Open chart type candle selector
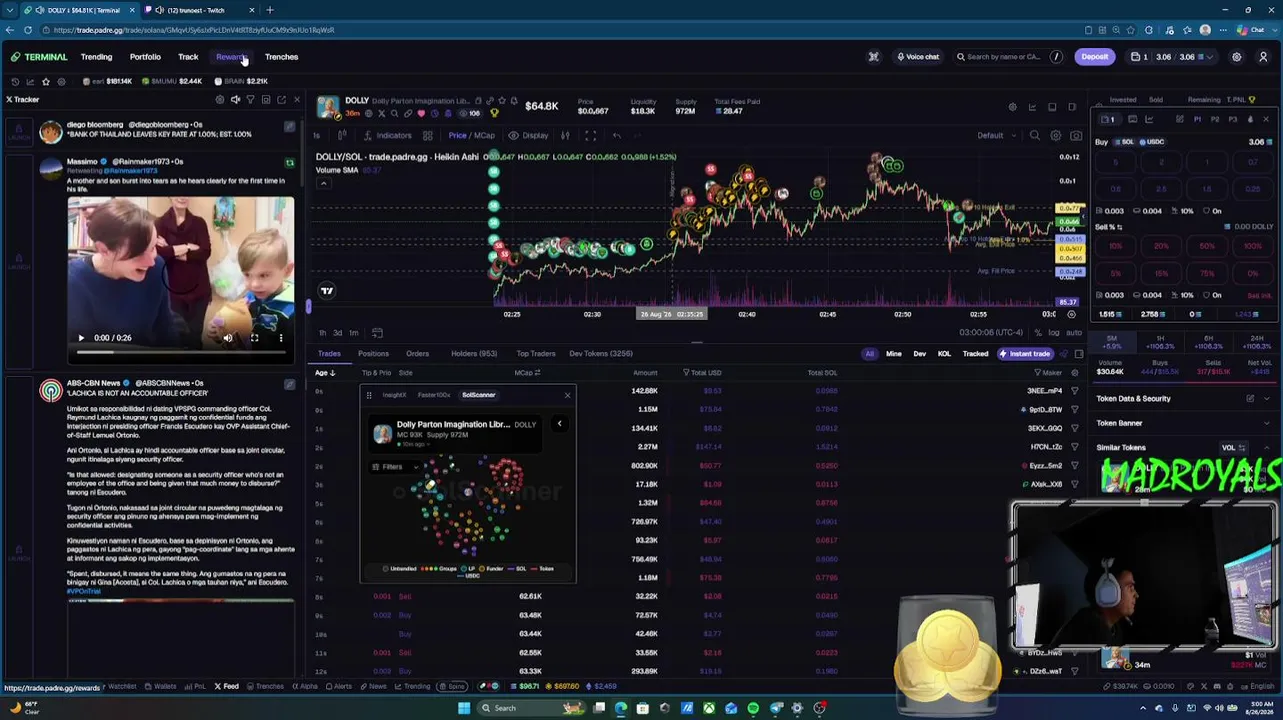The image size is (1283, 720). pos(342,136)
